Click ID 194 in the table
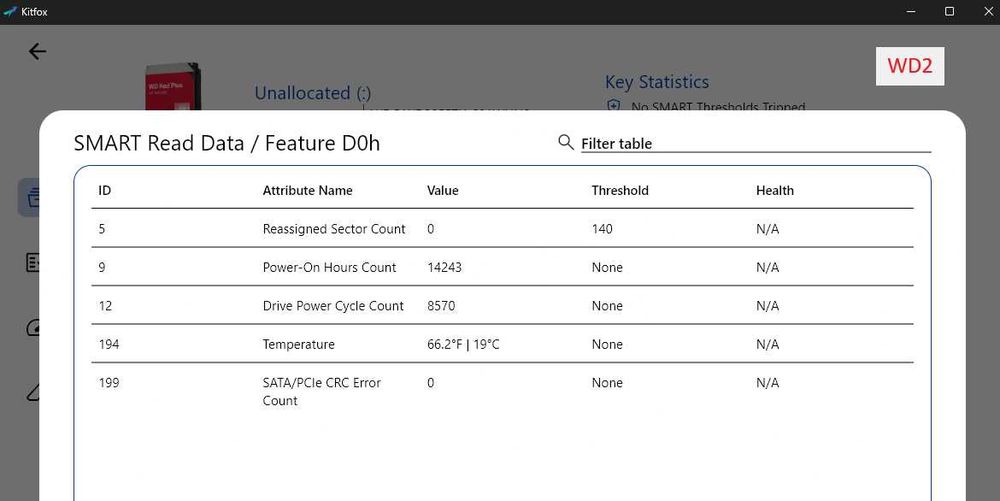 (x=108, y=344)
